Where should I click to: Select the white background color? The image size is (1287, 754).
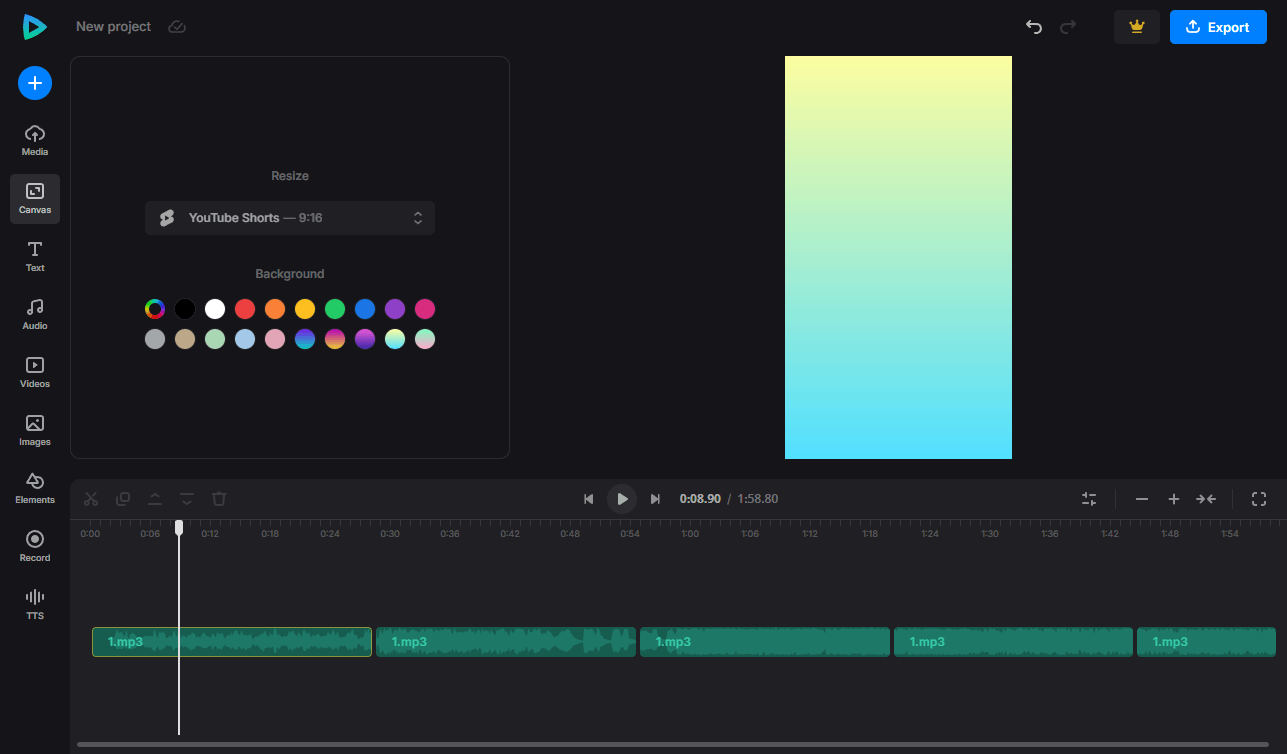coord(215,309)
